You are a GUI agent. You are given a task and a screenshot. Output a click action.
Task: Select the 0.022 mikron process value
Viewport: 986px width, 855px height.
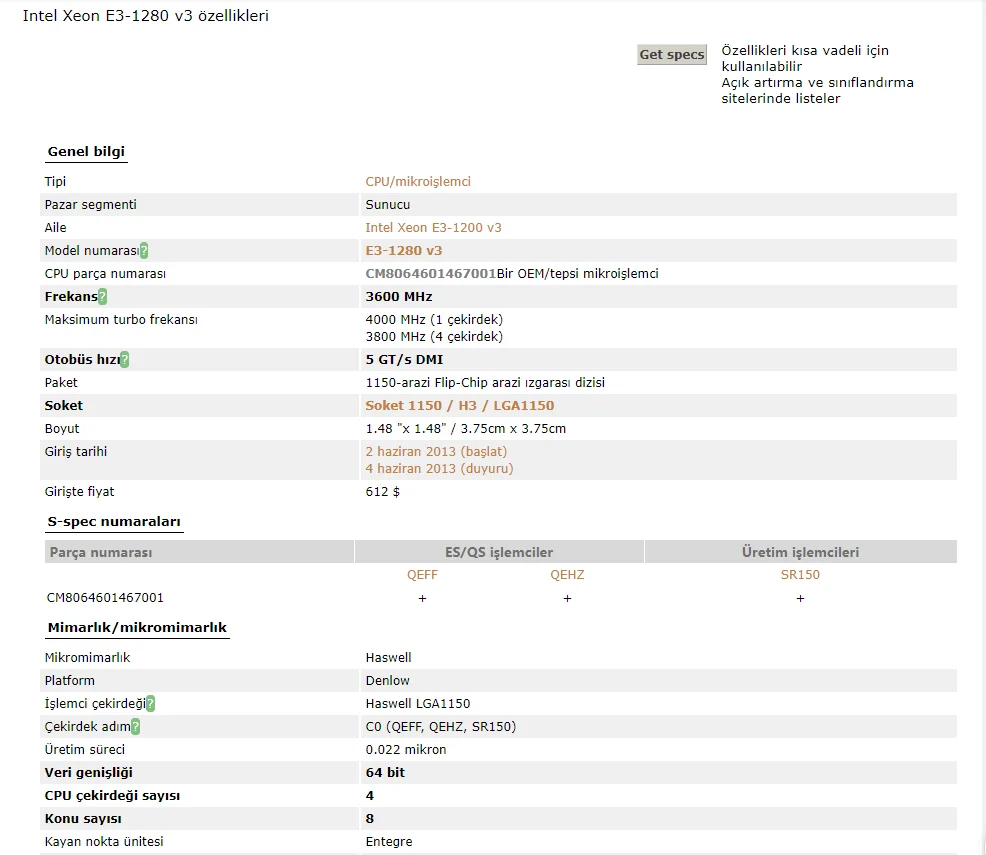[x=406, y=750]
